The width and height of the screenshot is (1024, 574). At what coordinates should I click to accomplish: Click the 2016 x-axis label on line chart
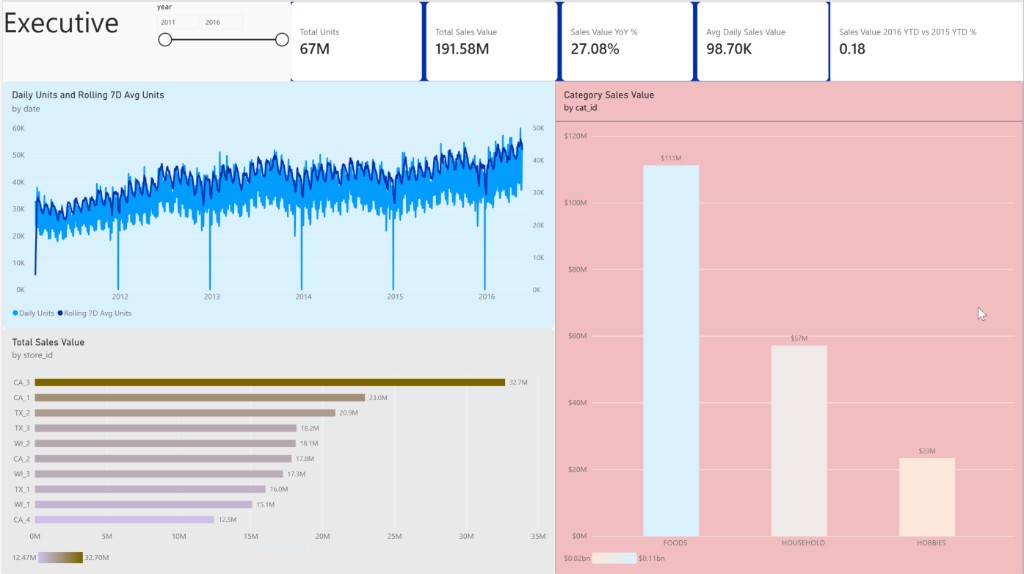point(487,296)
